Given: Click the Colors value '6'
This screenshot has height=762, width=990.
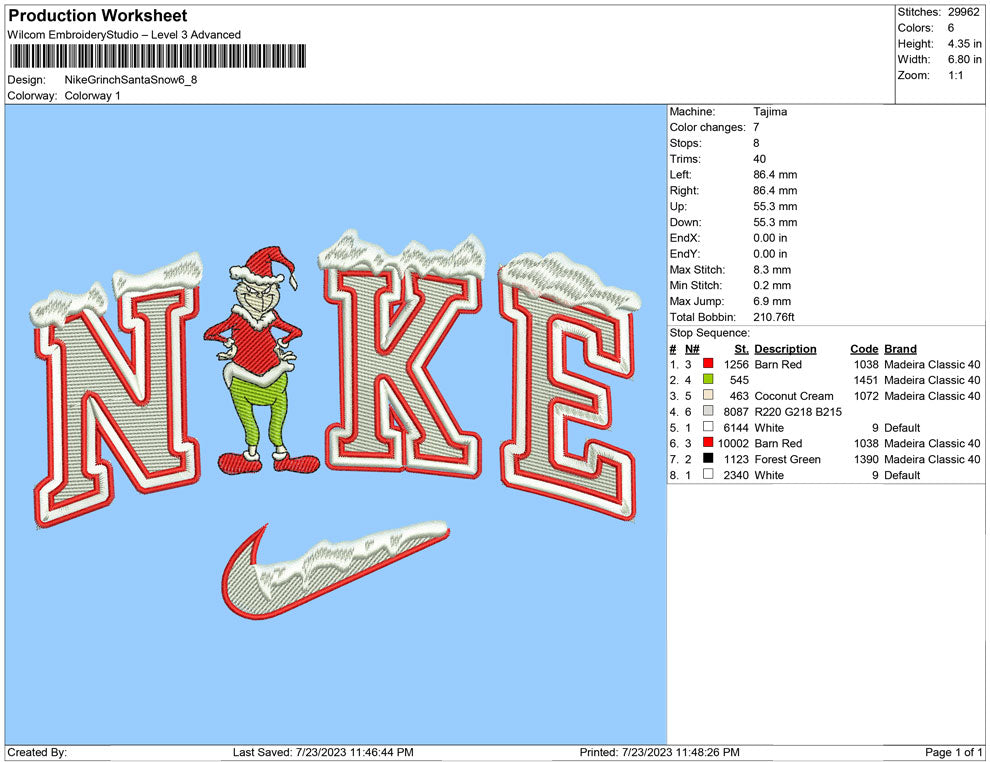Looking at the screenshot, I should coord(951,28).
